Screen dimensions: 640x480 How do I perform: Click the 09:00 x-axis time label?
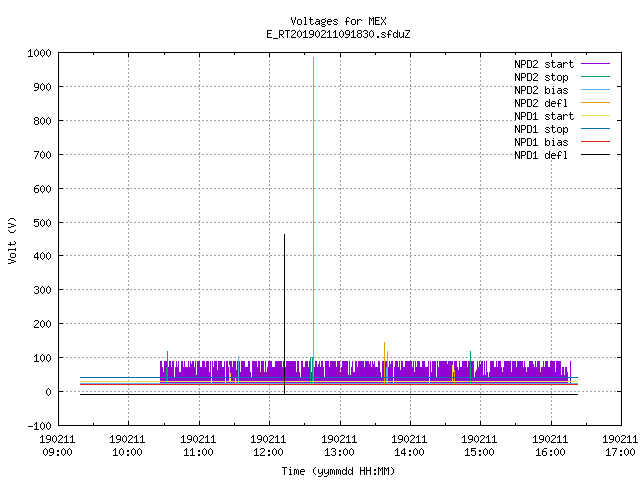click(57, 452)
